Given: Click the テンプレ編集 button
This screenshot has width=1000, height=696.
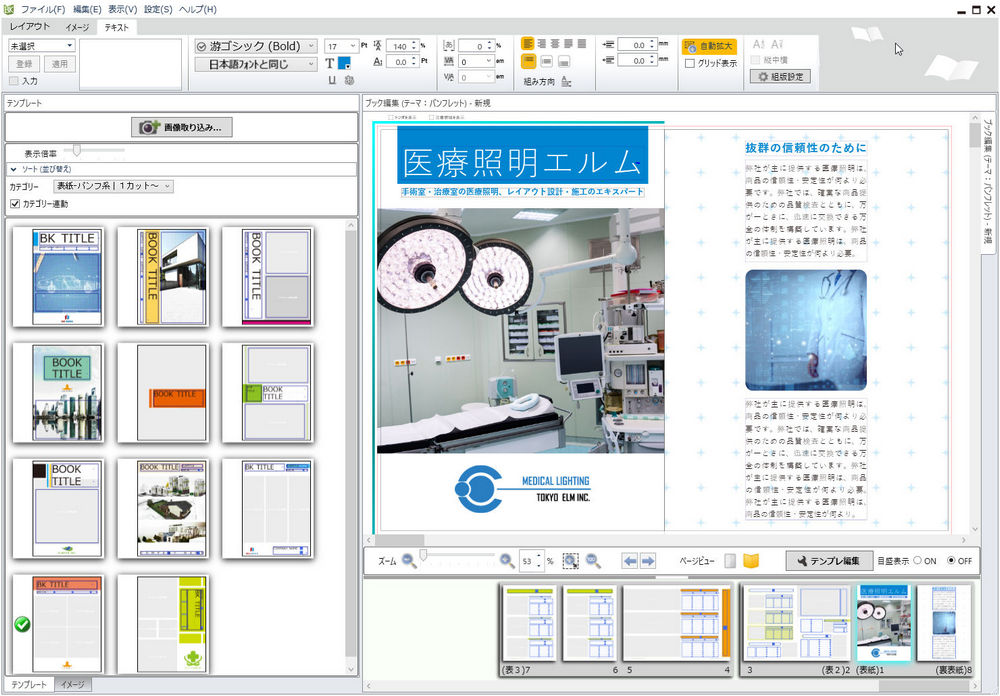Looking at the screenshot, I should [831, 560].
